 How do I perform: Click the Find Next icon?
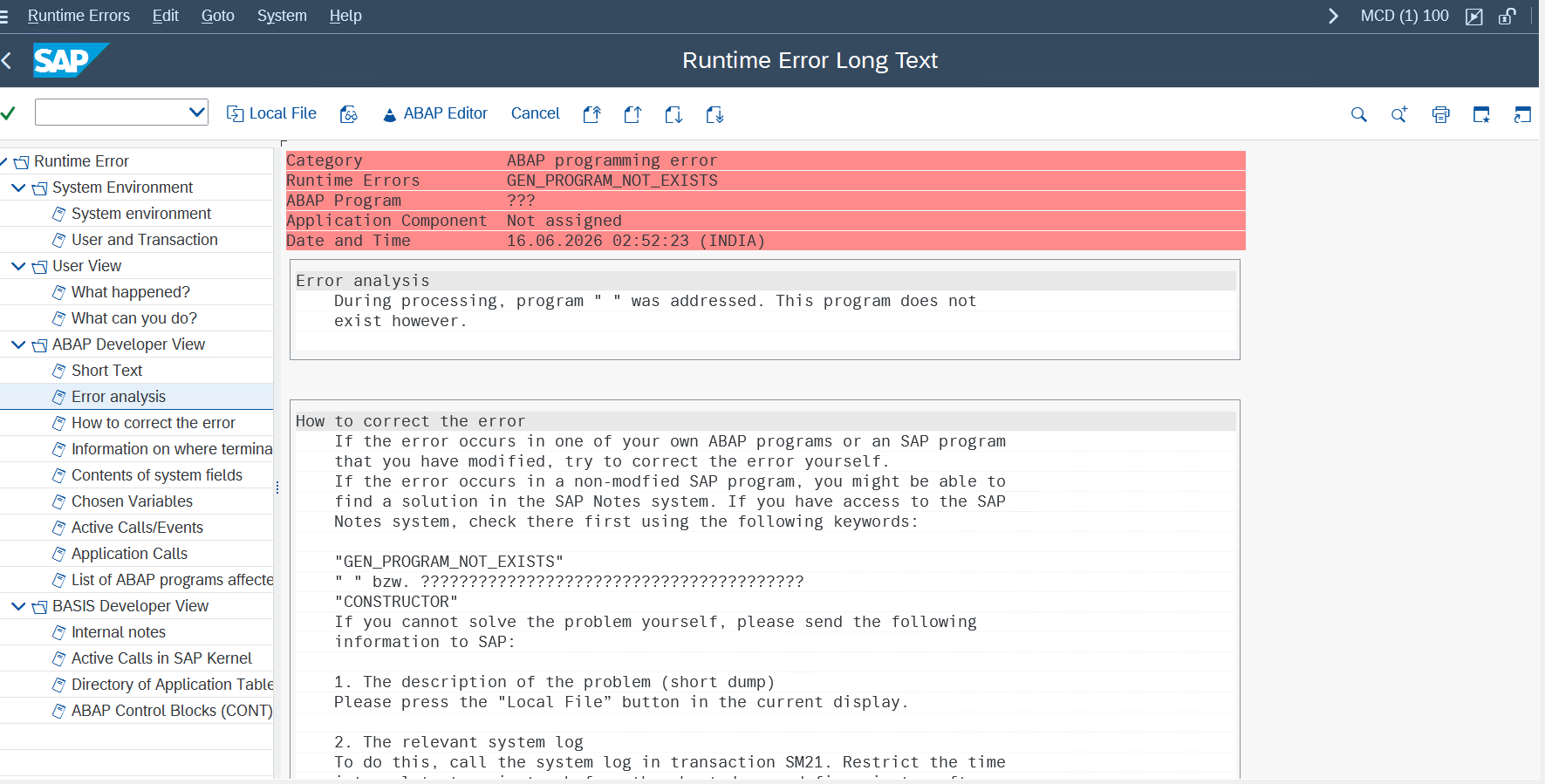click(x=1399, y=114)
